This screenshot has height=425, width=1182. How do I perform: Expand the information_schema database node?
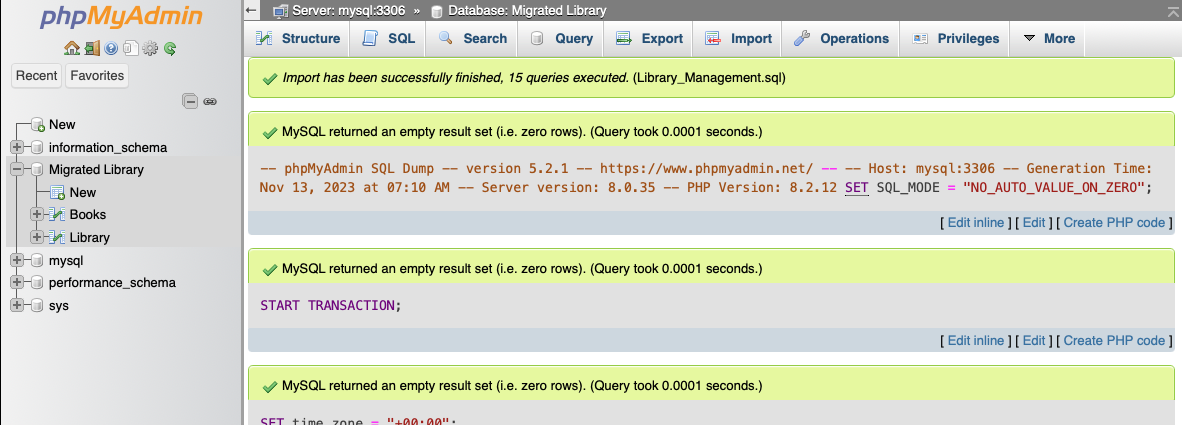(x=17, y=147)
